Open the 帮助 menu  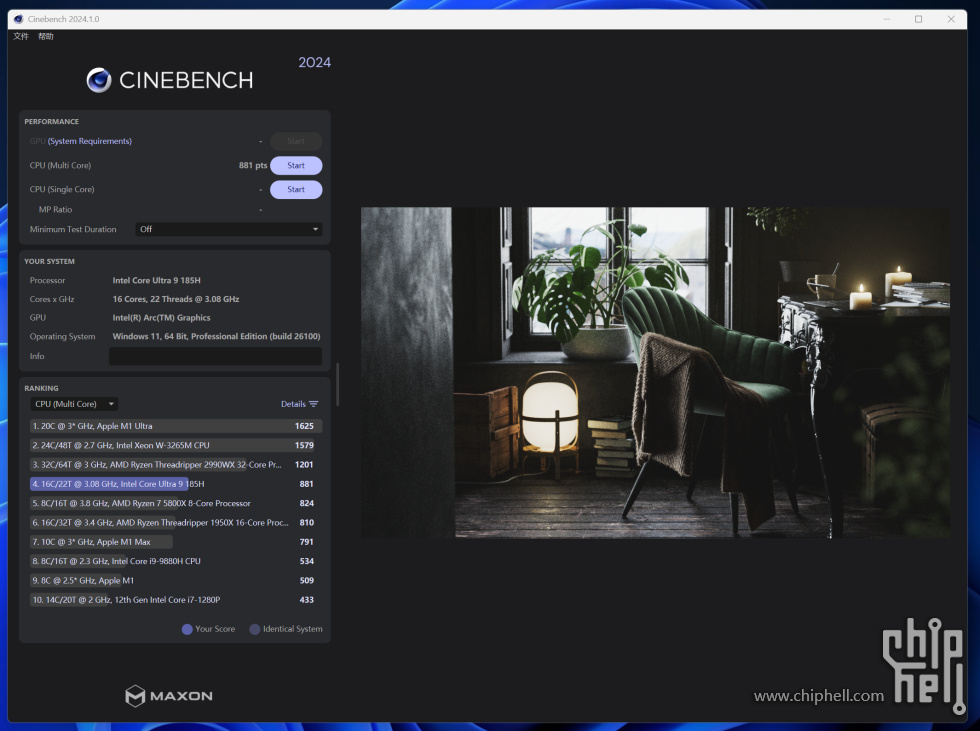(x=46, y=36)
